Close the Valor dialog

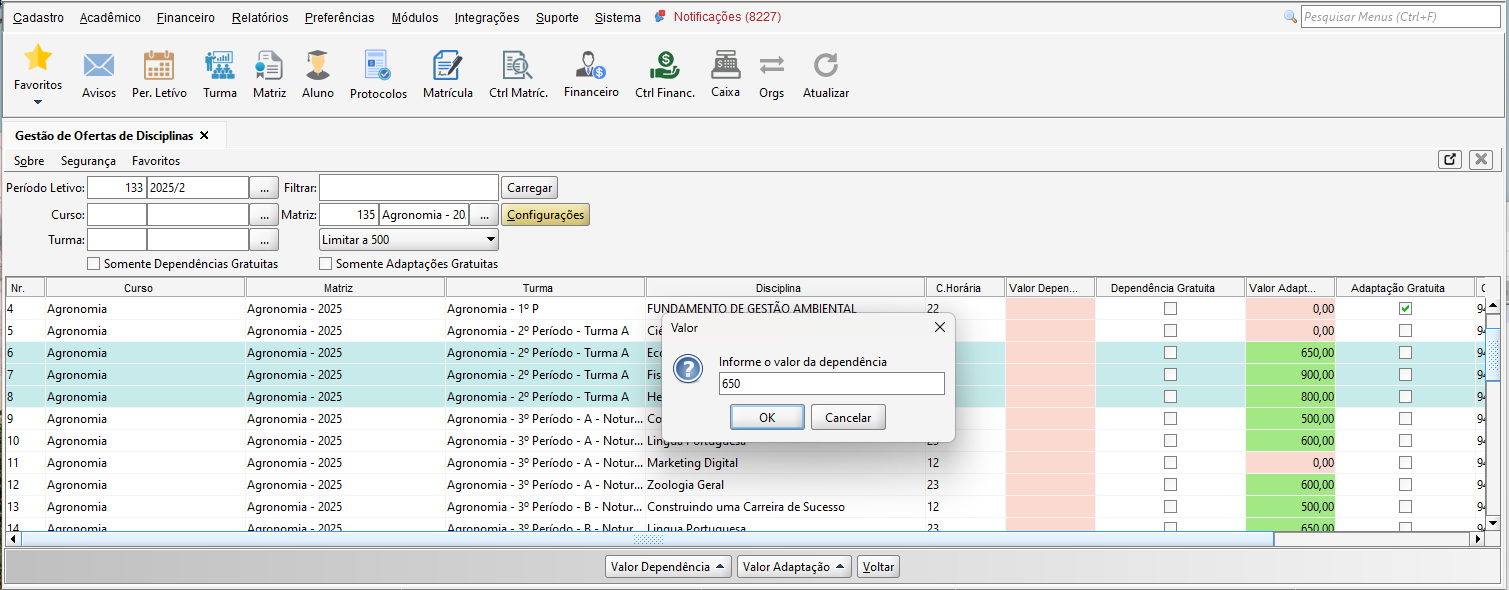pos(939,327)
